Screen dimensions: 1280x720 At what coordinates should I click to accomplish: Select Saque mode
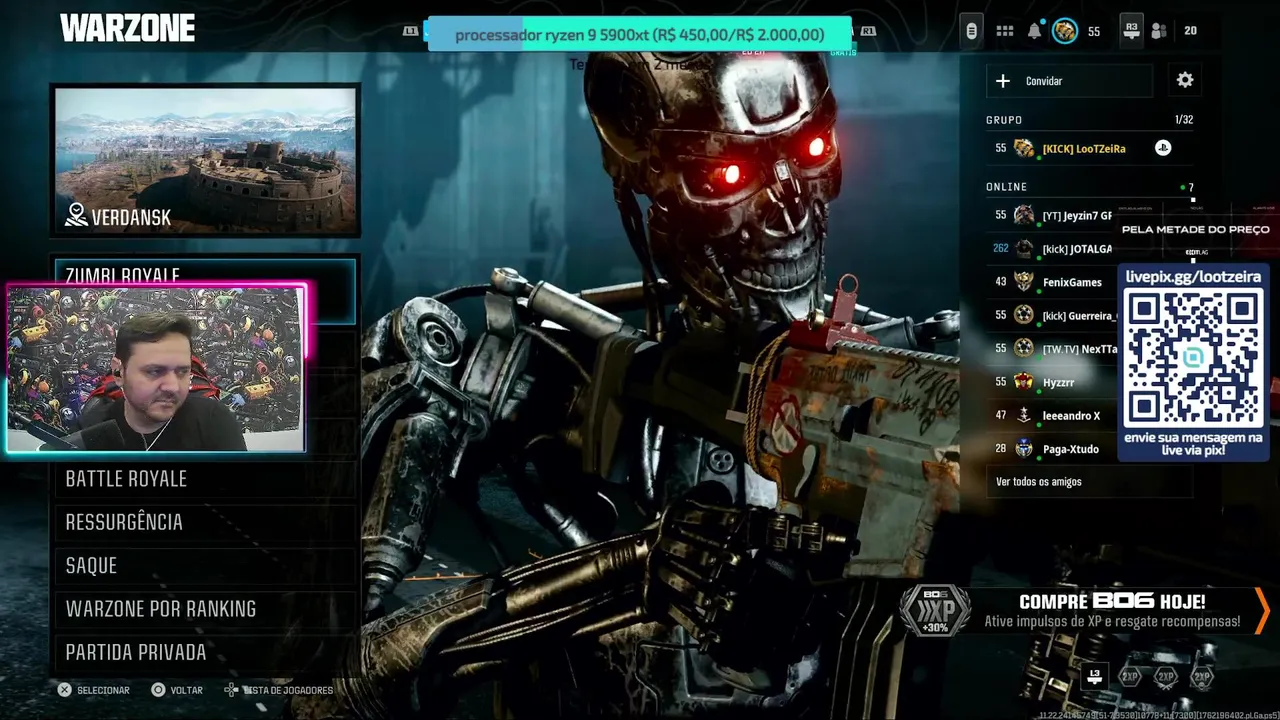click(205, 565)
